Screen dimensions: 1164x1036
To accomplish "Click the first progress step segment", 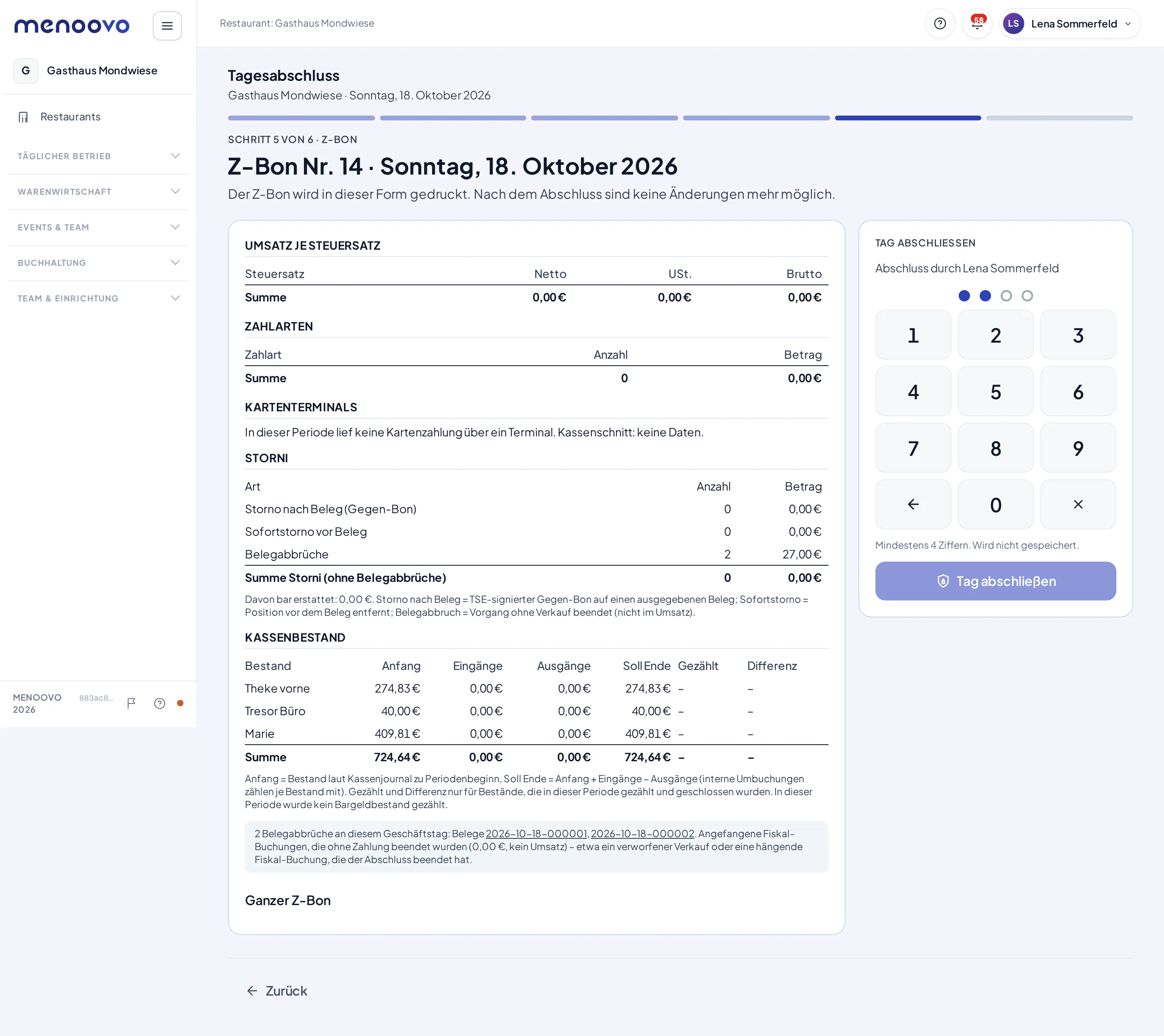I will (301, 118).
